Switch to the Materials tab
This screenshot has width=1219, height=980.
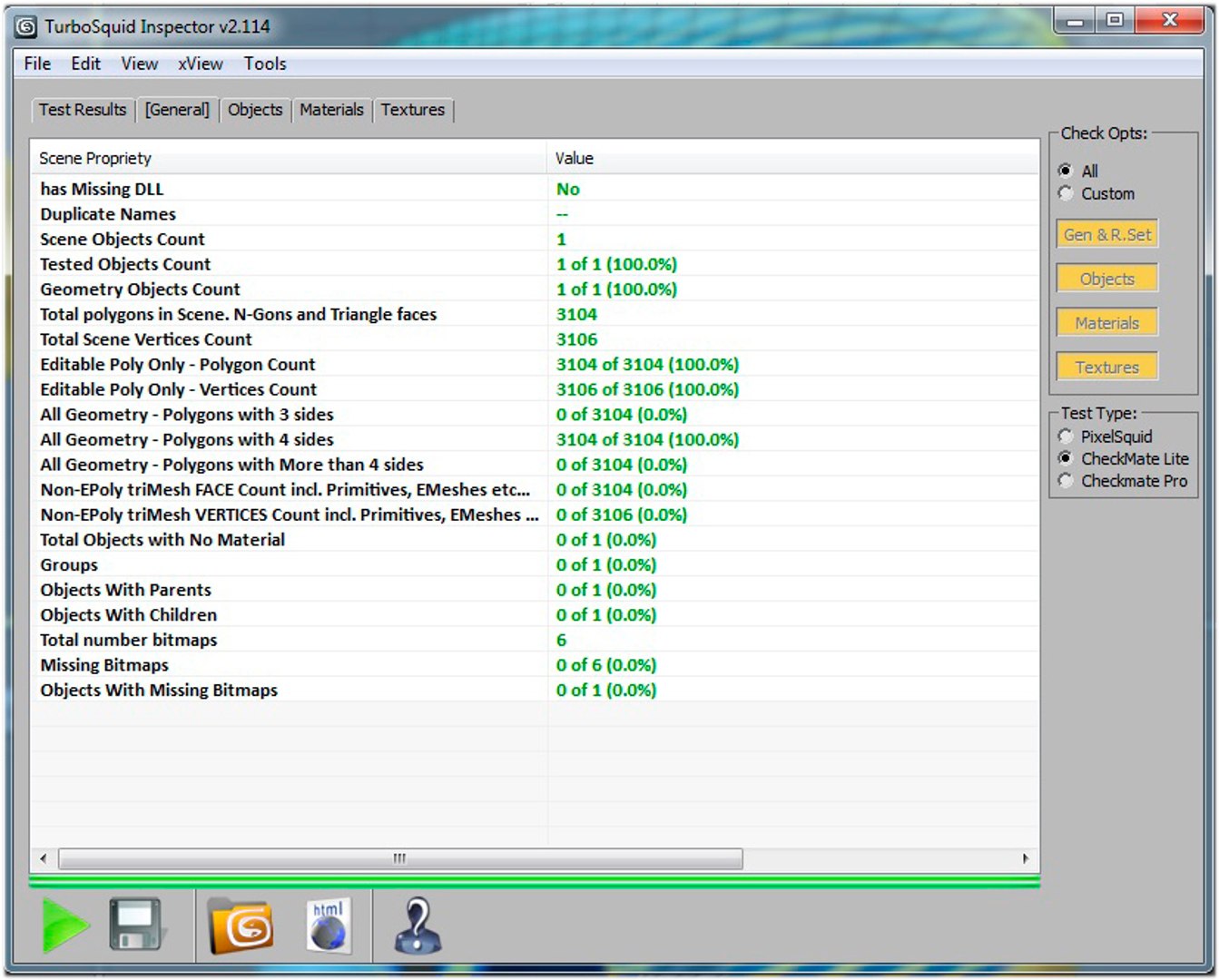click(331, 110)
